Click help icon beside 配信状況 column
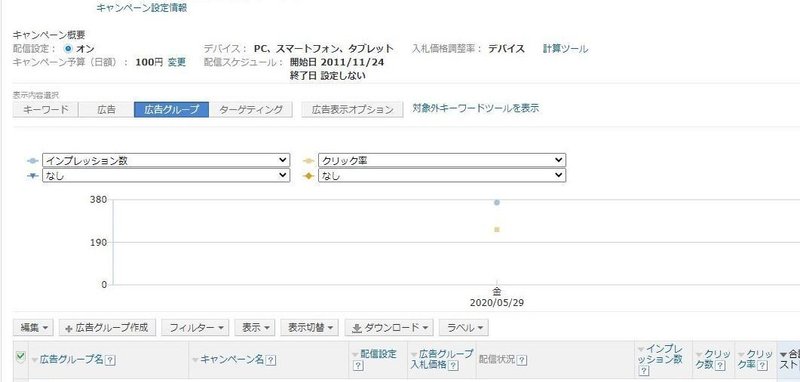800x382 pixels. click(x=521, y=360)
